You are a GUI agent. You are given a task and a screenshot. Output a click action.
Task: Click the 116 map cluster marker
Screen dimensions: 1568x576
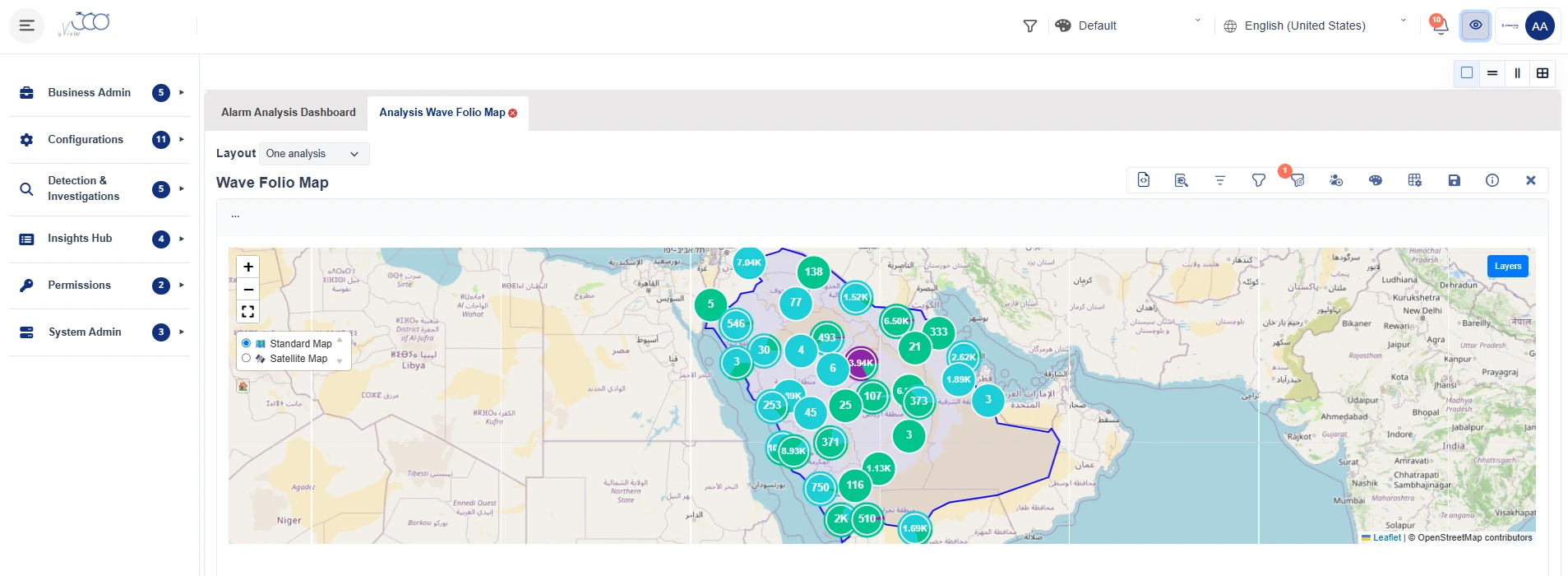[x=855, y=485]
